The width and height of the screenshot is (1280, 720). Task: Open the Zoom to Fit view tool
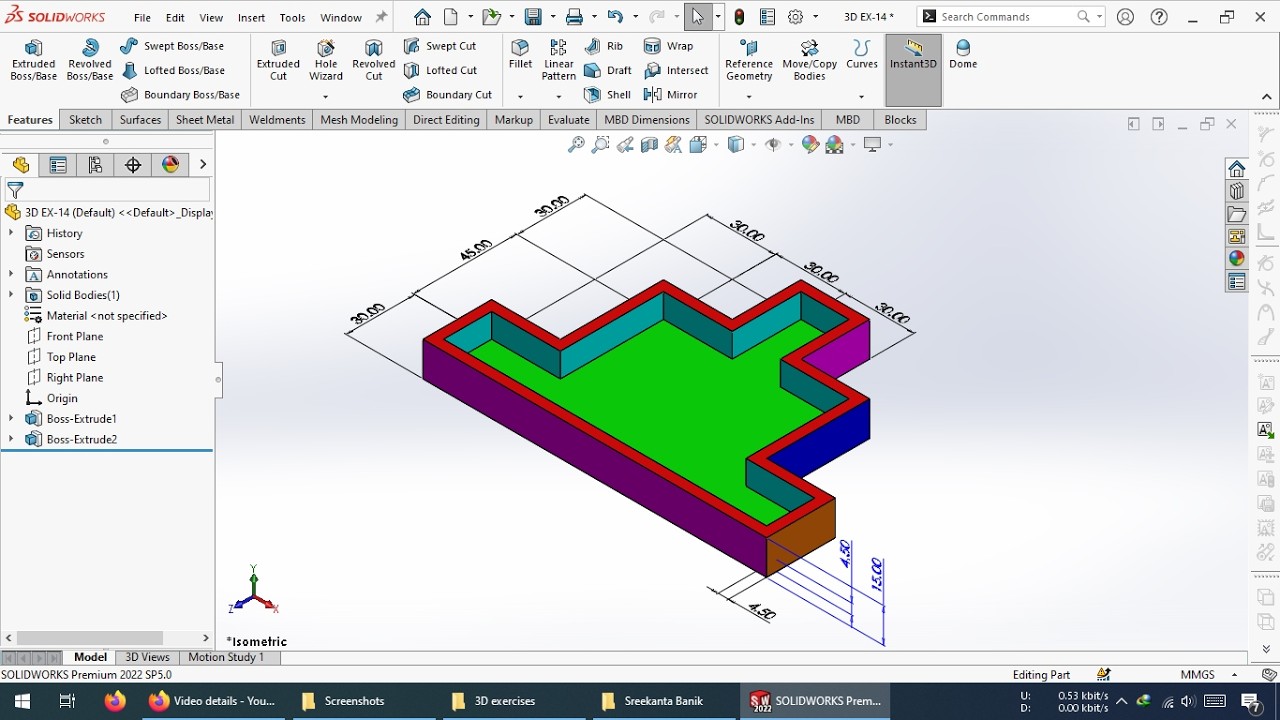(576, 145)
